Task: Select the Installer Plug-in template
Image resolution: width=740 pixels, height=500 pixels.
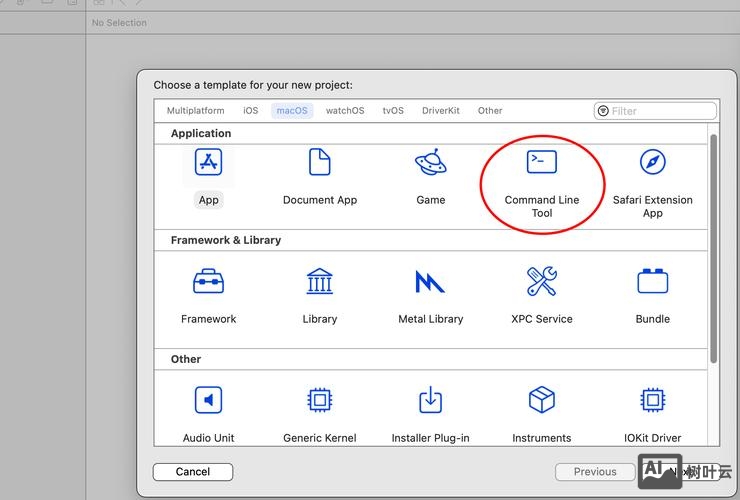Action: point(430,401)
